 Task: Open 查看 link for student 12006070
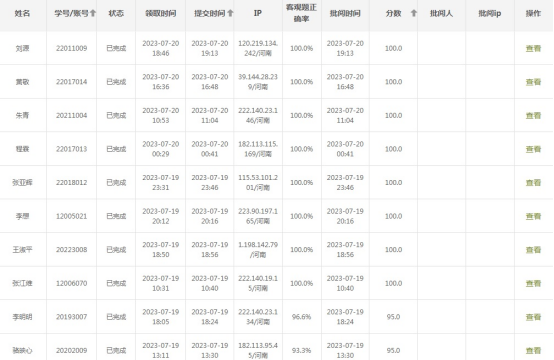click(x=533, y=283)
